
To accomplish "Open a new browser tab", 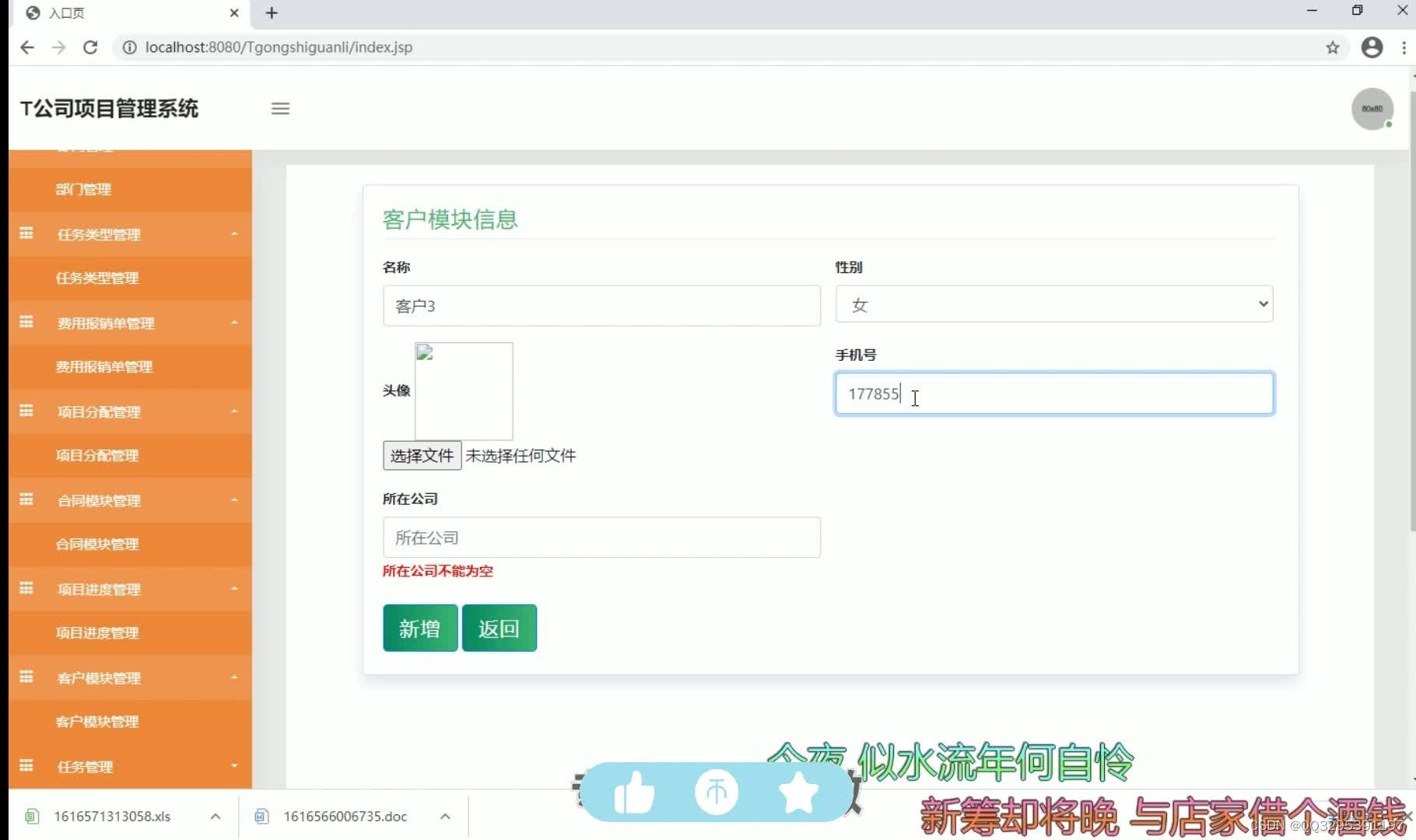I will pyautogui.click(x=272, y=12).
